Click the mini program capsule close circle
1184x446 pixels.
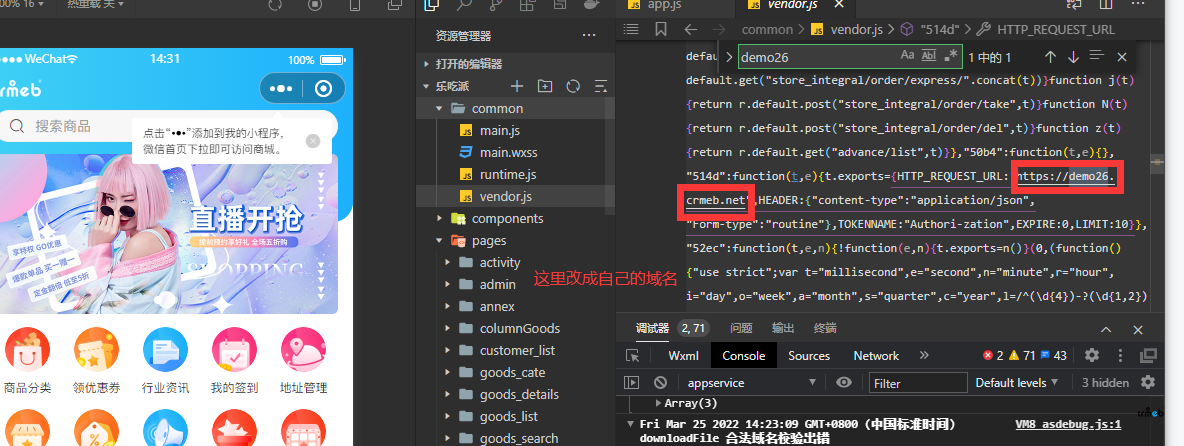[324, 89]
